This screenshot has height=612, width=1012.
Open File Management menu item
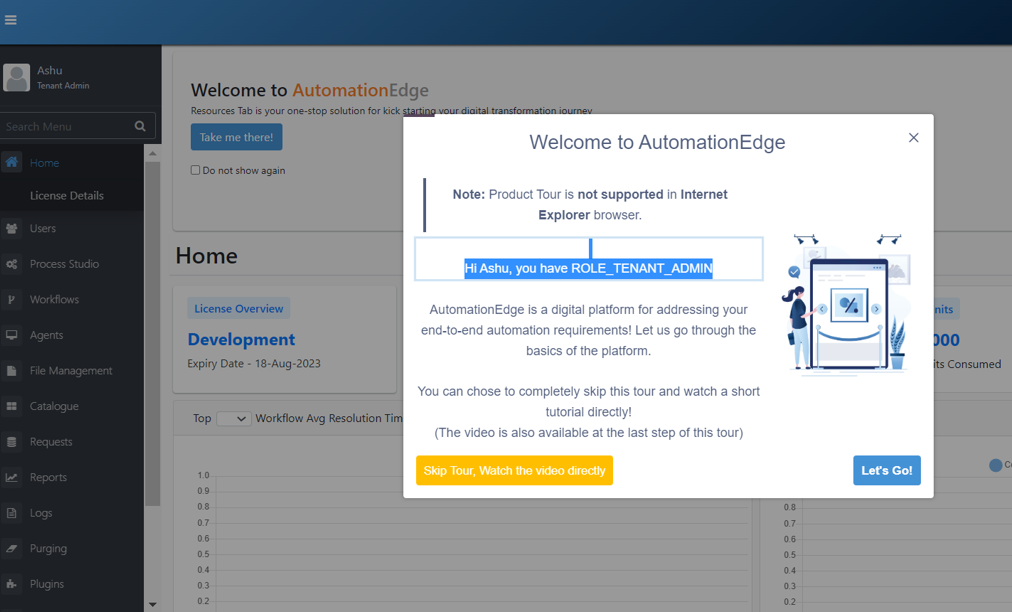(x=71, y=371)
